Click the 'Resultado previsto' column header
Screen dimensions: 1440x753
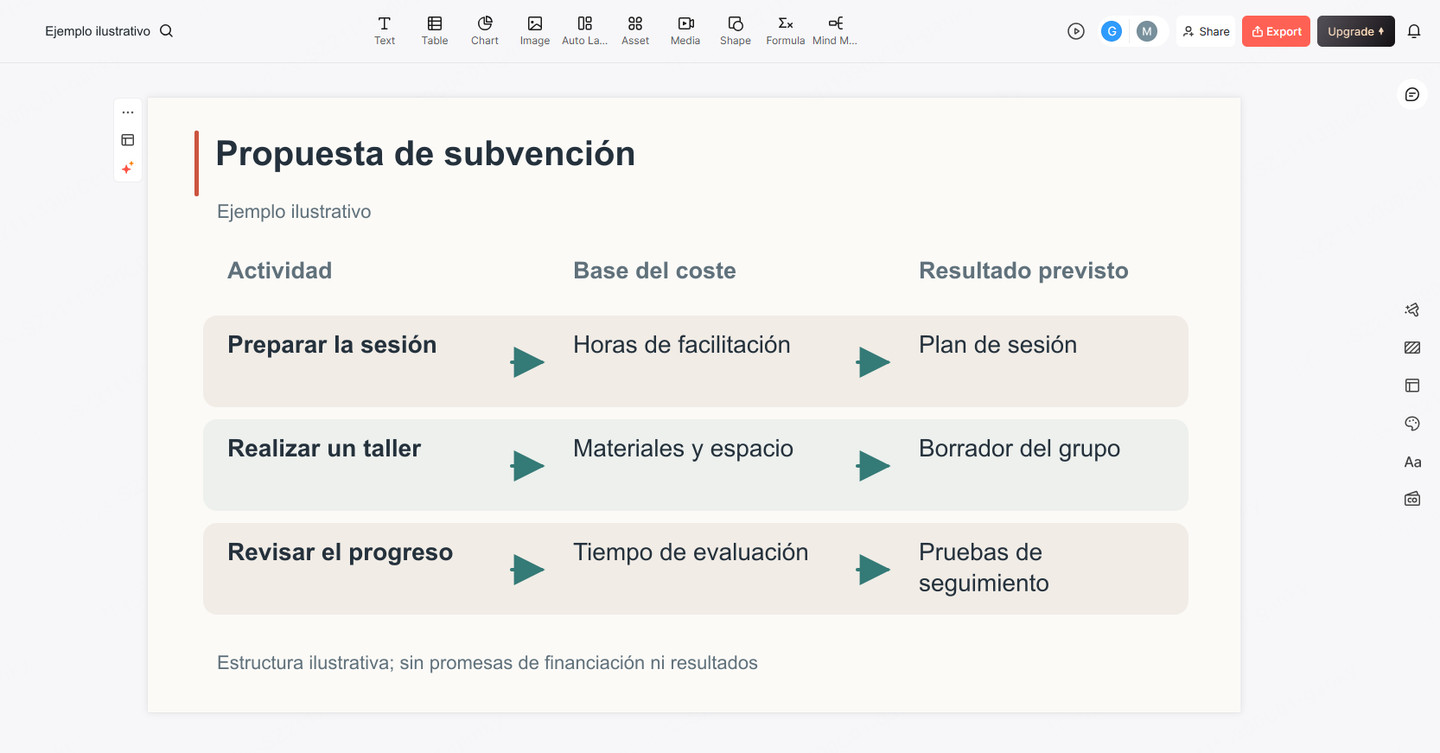1023,270
